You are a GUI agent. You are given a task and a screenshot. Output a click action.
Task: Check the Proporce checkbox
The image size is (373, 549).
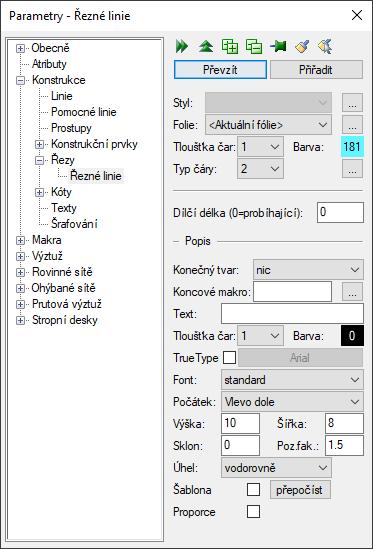point(253,512)
